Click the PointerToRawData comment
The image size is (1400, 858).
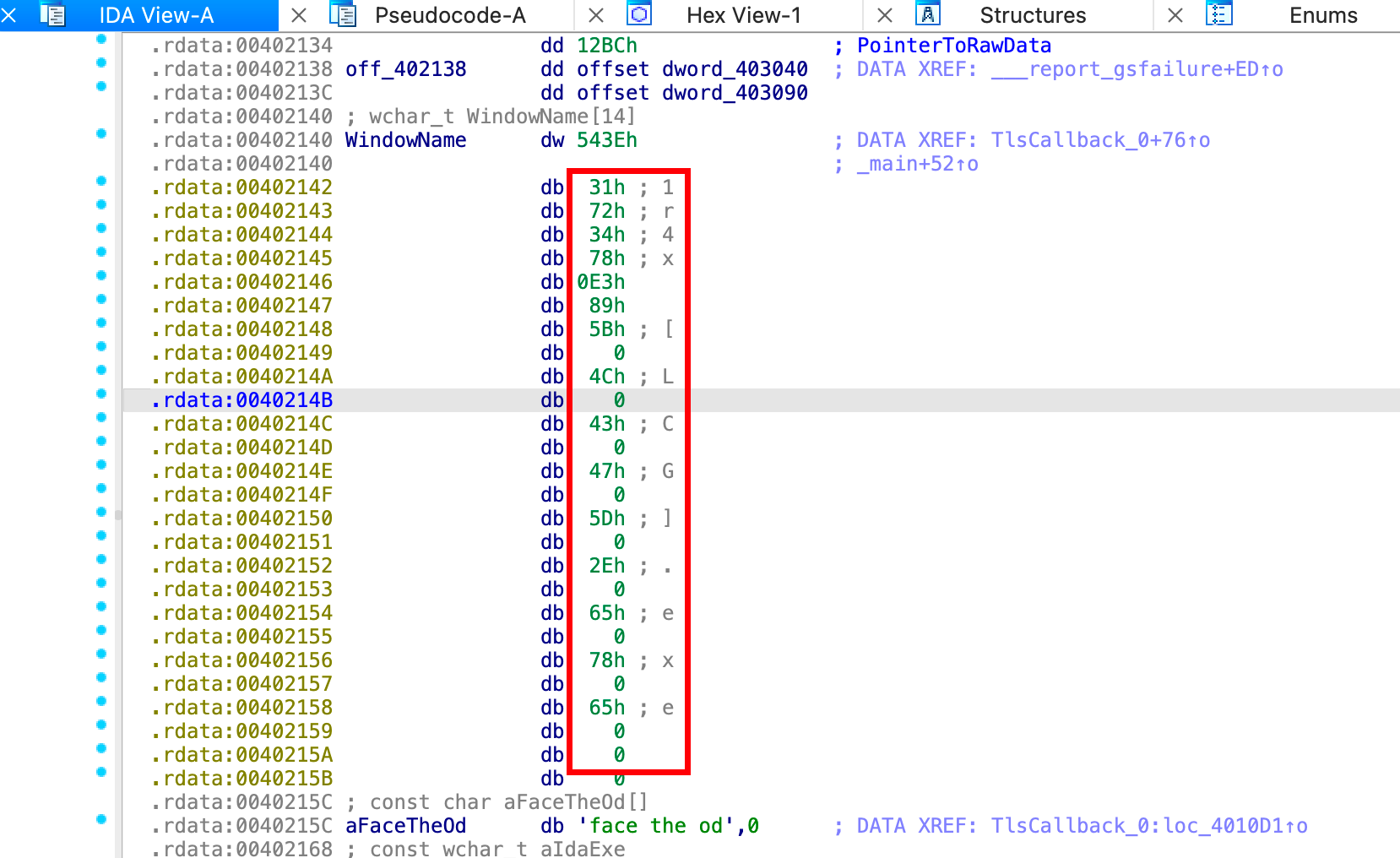pyautogui.click(x=954, y=46)
